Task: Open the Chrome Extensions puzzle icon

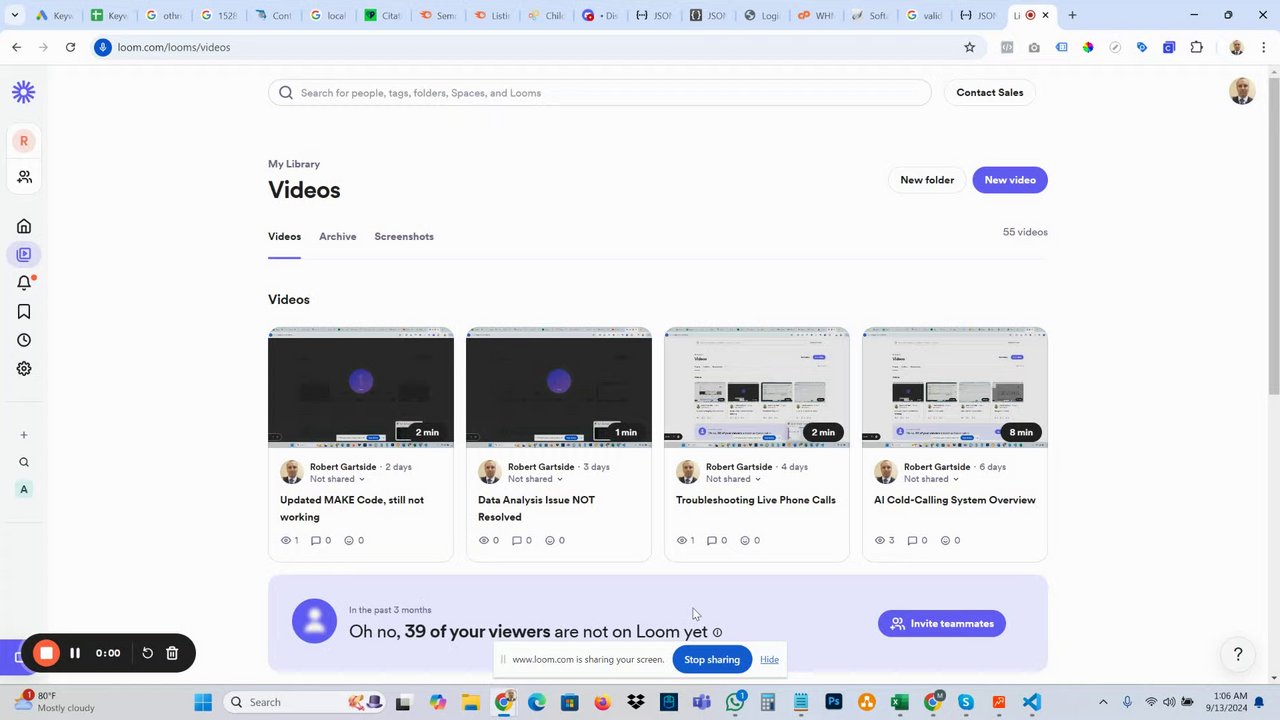Action: [1196, 47]
